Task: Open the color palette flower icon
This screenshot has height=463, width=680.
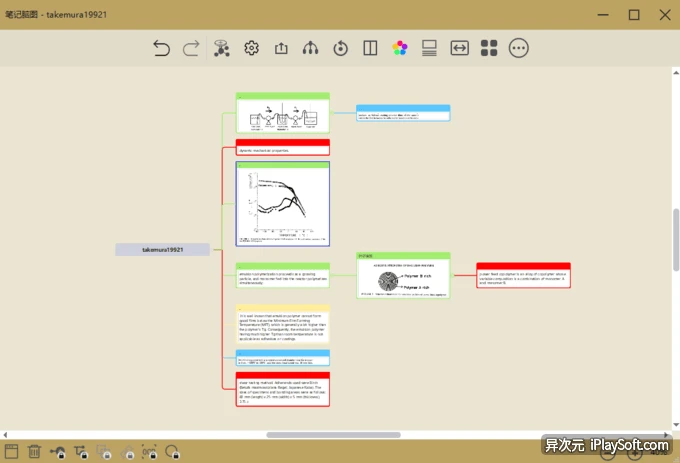Action: [400, 48]
